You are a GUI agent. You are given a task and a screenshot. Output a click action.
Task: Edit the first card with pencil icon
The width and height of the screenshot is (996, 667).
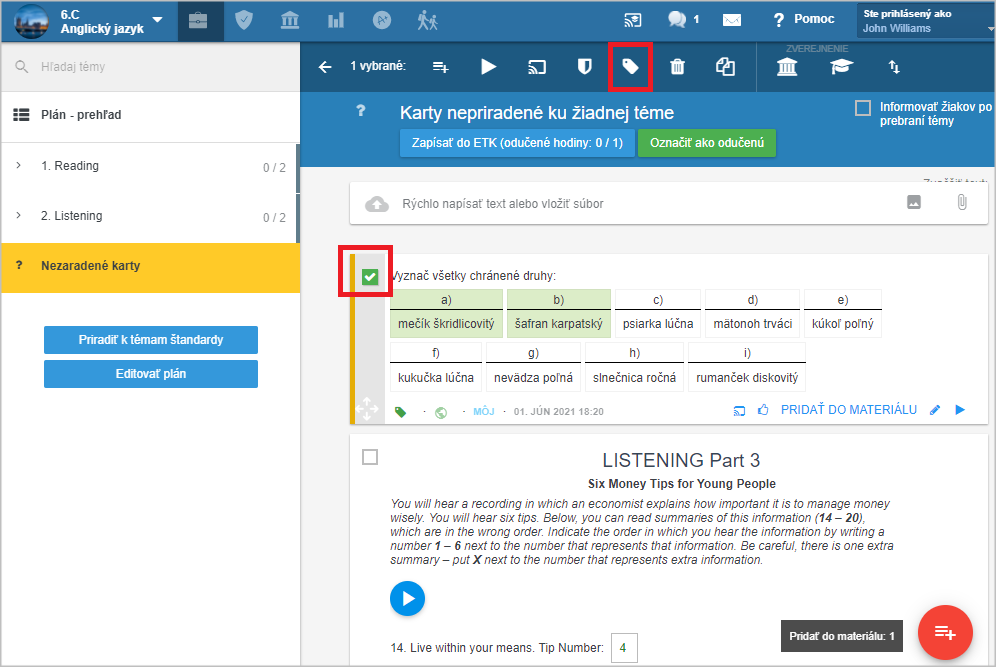click(934, 410)
